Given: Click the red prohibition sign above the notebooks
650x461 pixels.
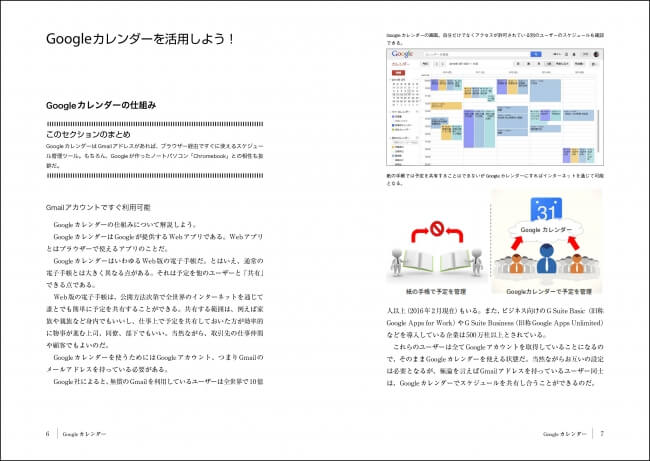Looking at the screenshot, I should click(x=437, y=228).
